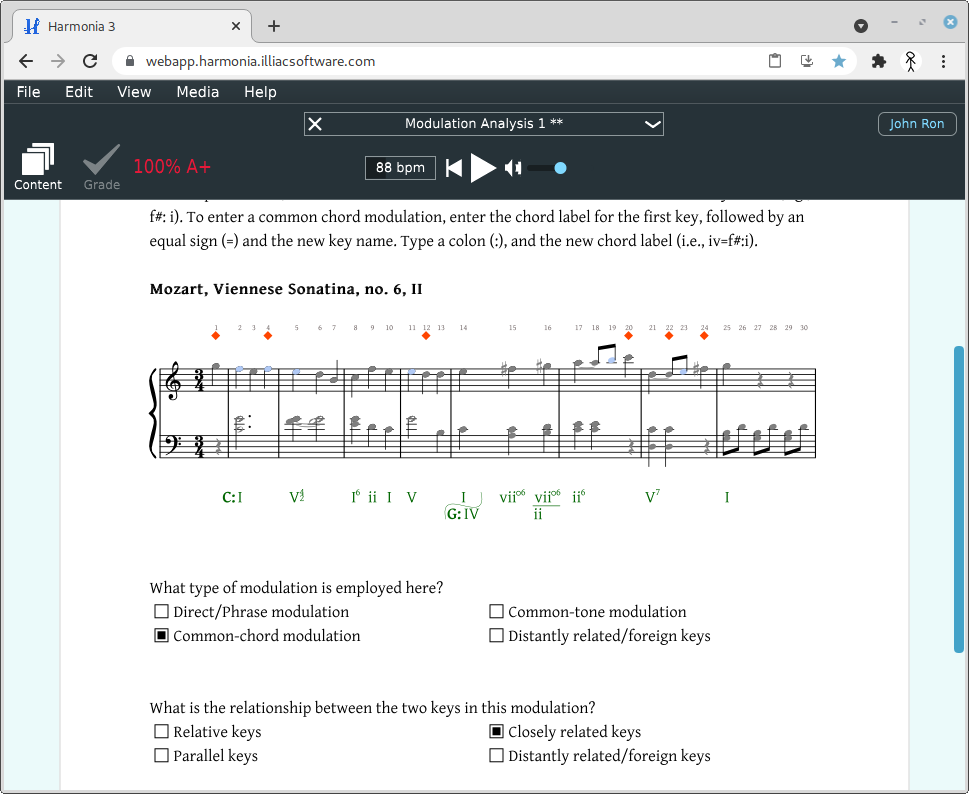
Task: Uncheck Common-chord modulation checkbox
Action: point(161,636)
